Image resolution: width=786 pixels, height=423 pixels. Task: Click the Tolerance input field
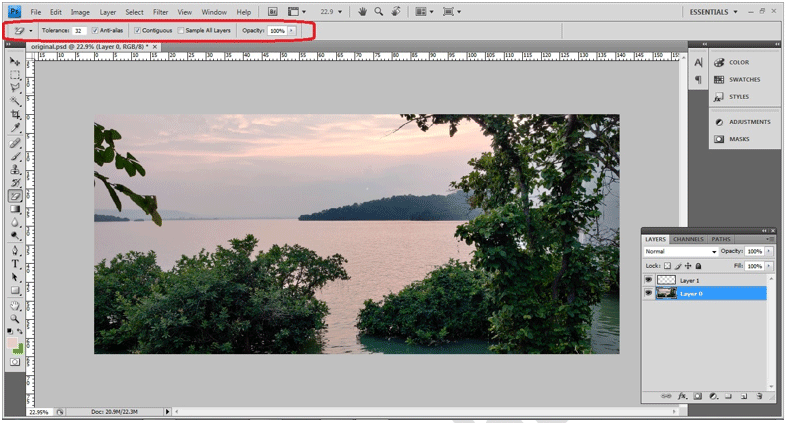pos(79,31)
